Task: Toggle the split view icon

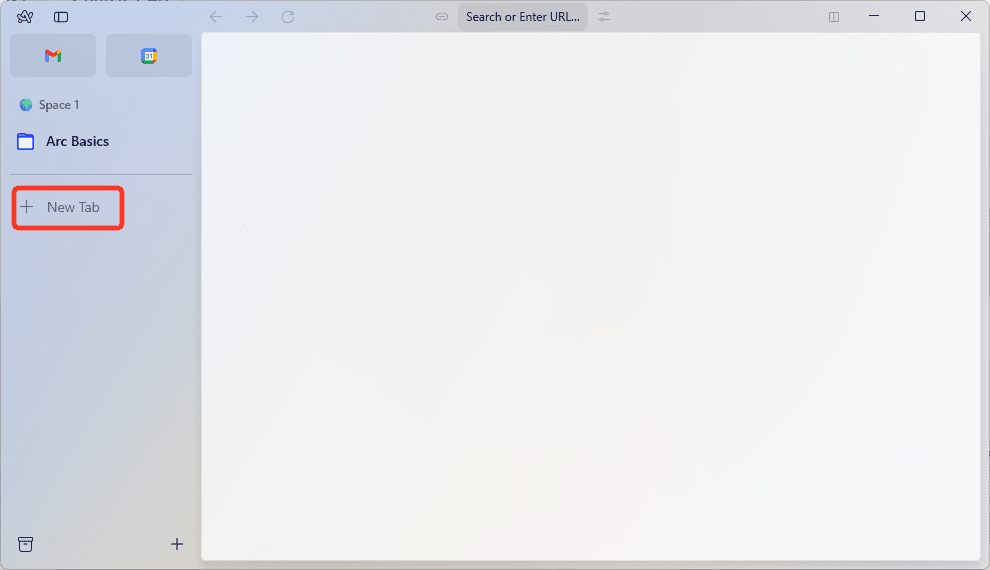Action: pyautogui.click(x=834, y=17)
